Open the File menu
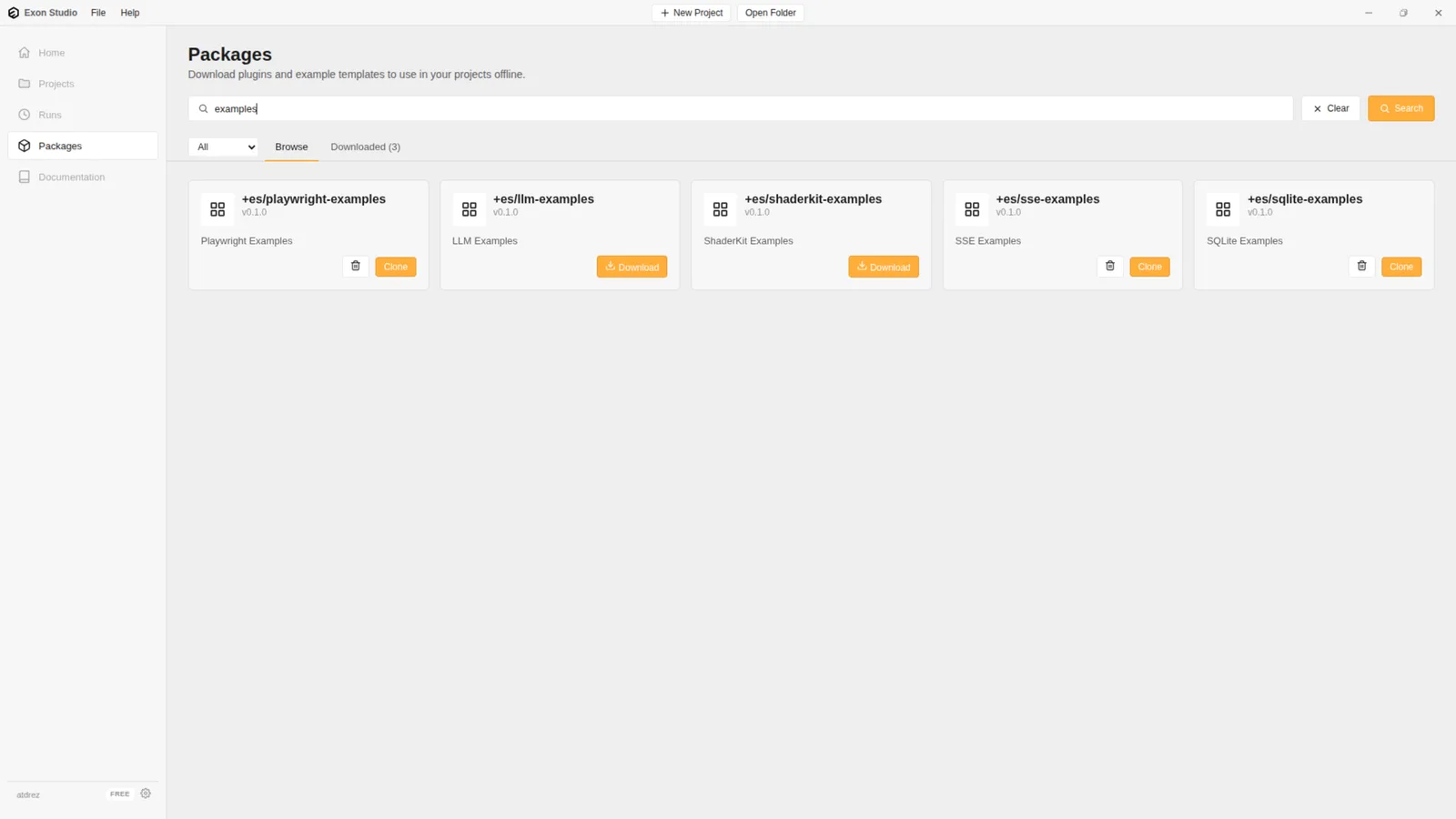The height and width of the screenshot is (819, 1456). click(x=98, y=13)
